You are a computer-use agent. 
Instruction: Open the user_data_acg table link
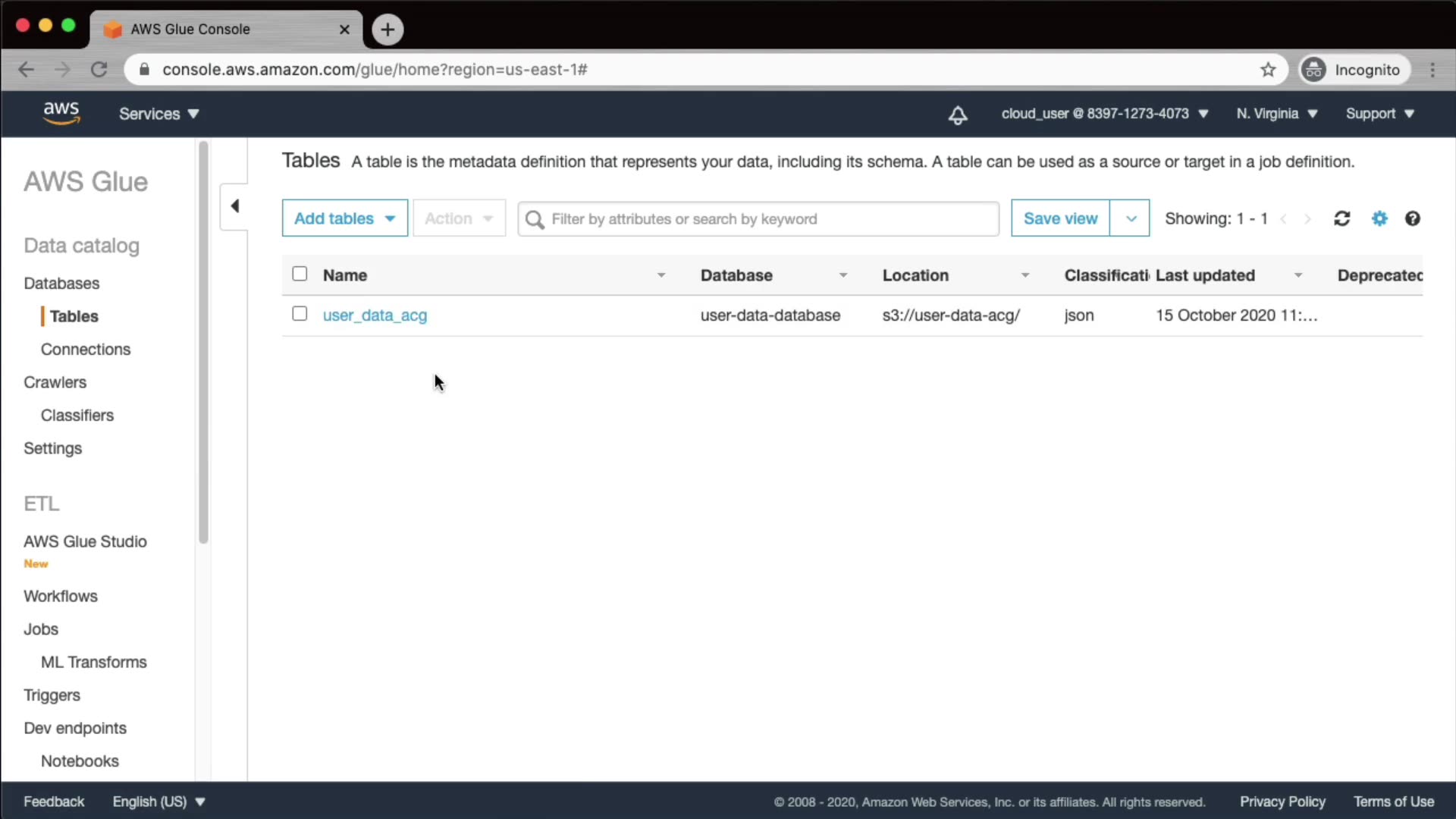click(x=375, y=315)
